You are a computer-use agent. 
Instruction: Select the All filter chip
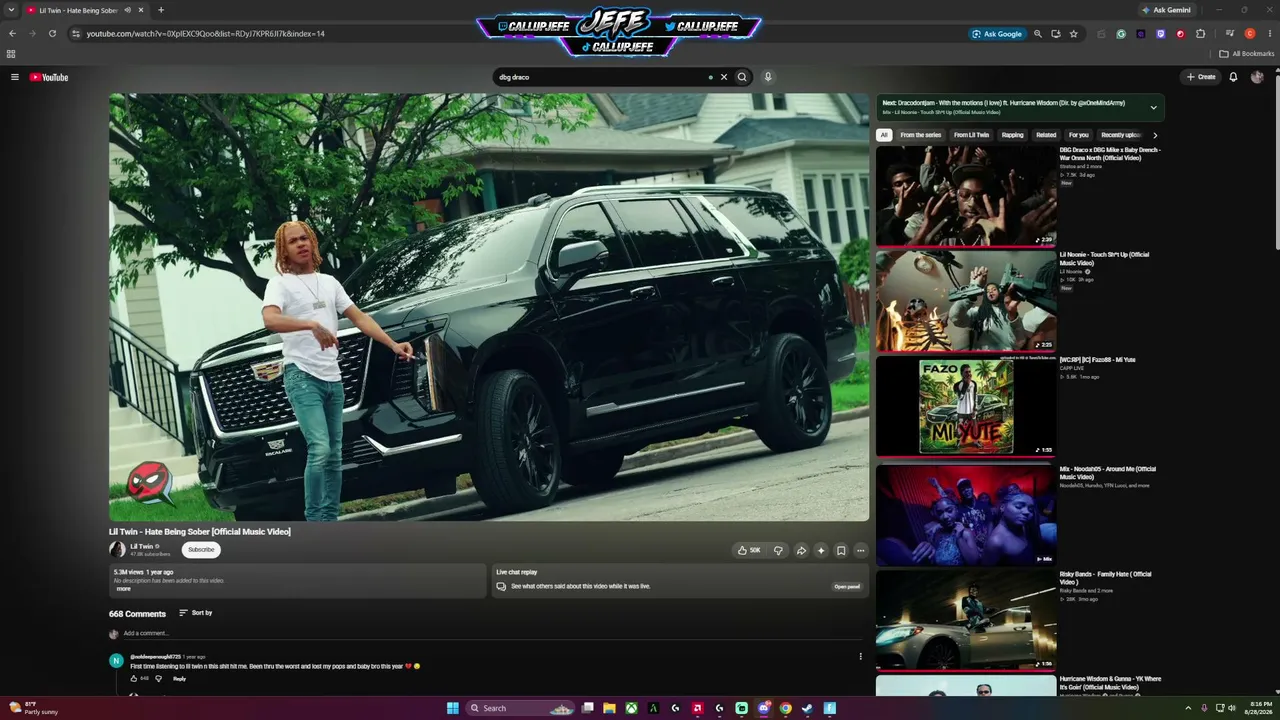(884, 135)
